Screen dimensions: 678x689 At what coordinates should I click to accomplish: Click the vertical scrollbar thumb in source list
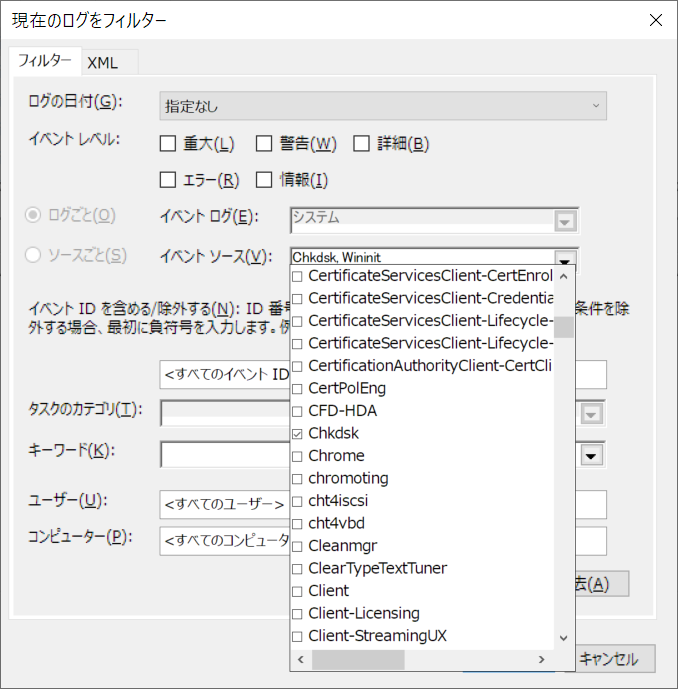pyautogui.click(x=564, y=327)
